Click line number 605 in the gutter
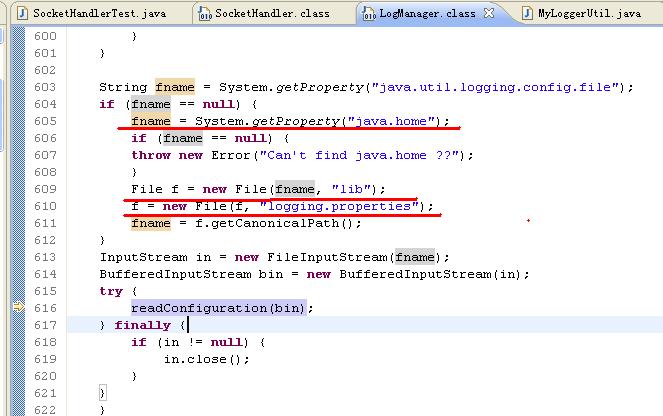The width and height of the screenshot is (663, 416). click(x=45, y=121)
